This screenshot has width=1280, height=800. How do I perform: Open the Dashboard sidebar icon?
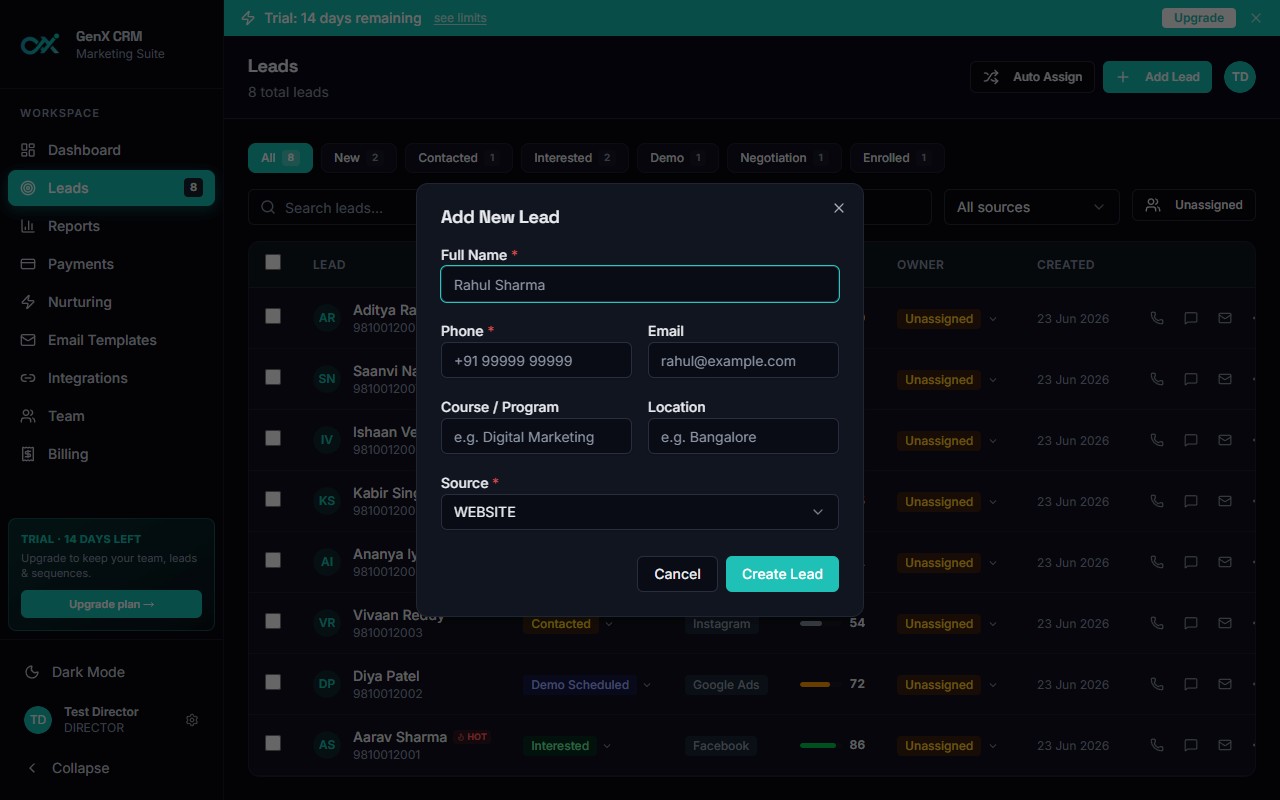pyautogui.click(x=28, y=150)
